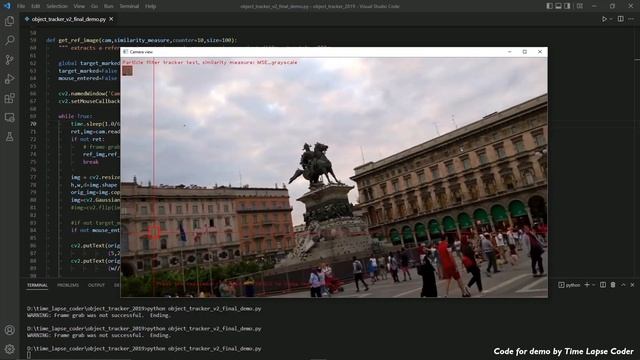Switch to the PROBLEMS panel tab
The height and width of the screenshot is (360, 640).
click(x=68, y=285)
